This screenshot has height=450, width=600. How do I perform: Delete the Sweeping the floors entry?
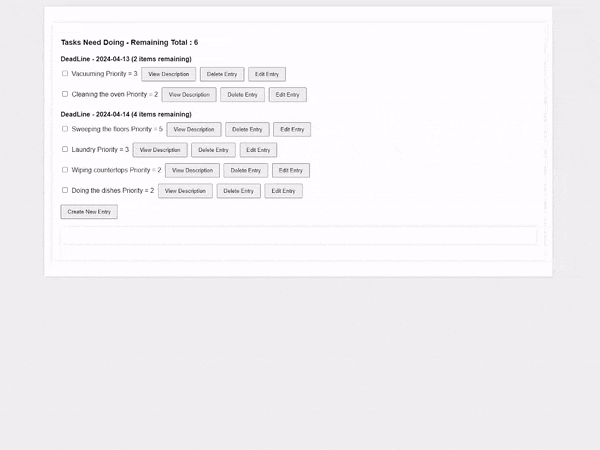247,129
